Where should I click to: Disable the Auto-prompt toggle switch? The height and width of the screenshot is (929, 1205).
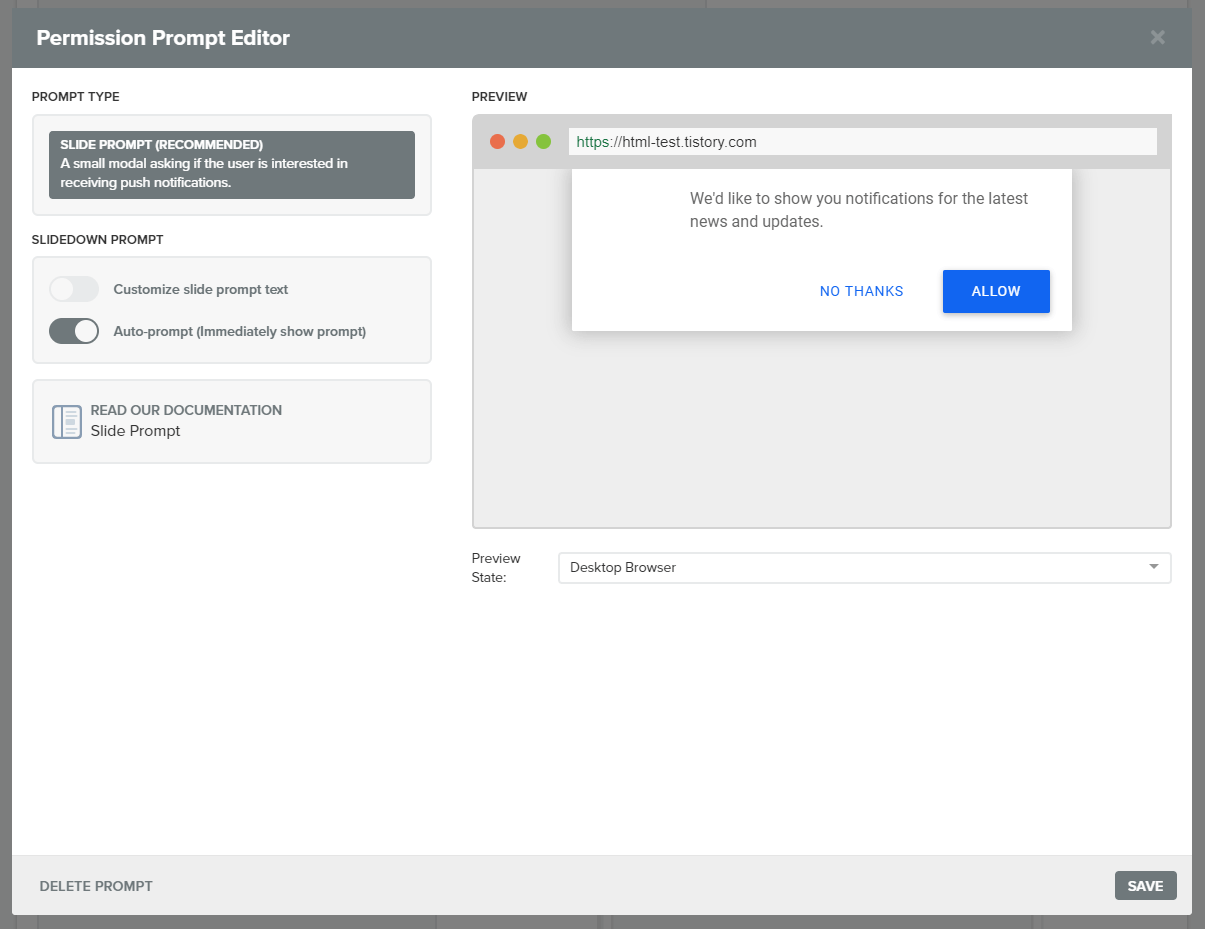point(74,331)
